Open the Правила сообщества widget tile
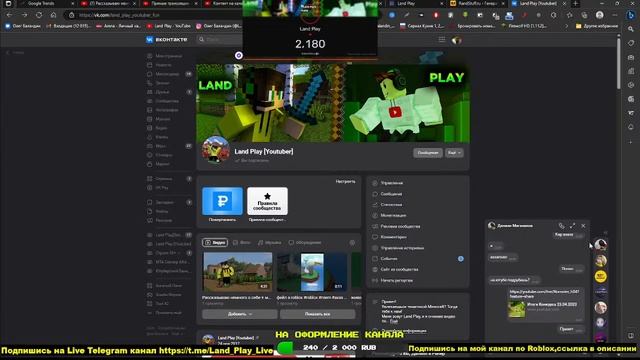 (x=267, y=201)
